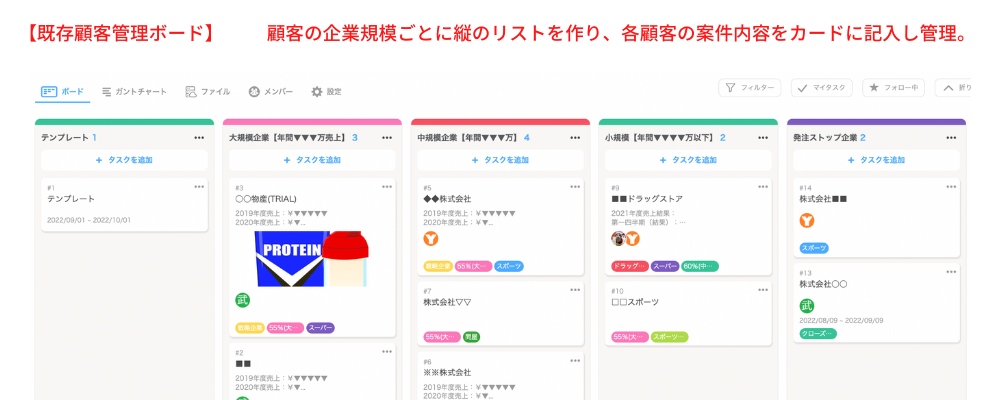Open the ガントチャート tab

135,92
